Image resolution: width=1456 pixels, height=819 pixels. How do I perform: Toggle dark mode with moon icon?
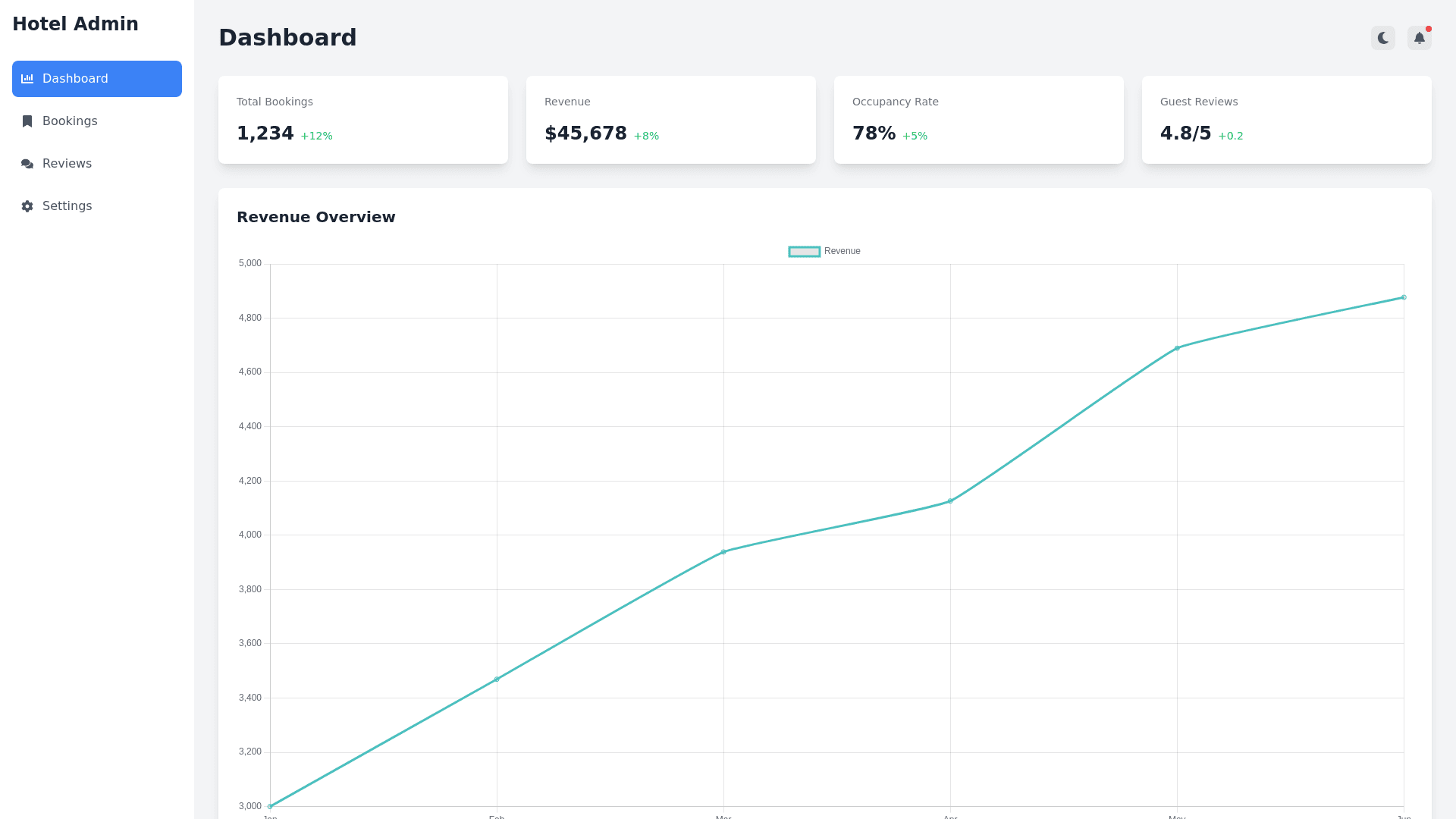point(1382,38)
